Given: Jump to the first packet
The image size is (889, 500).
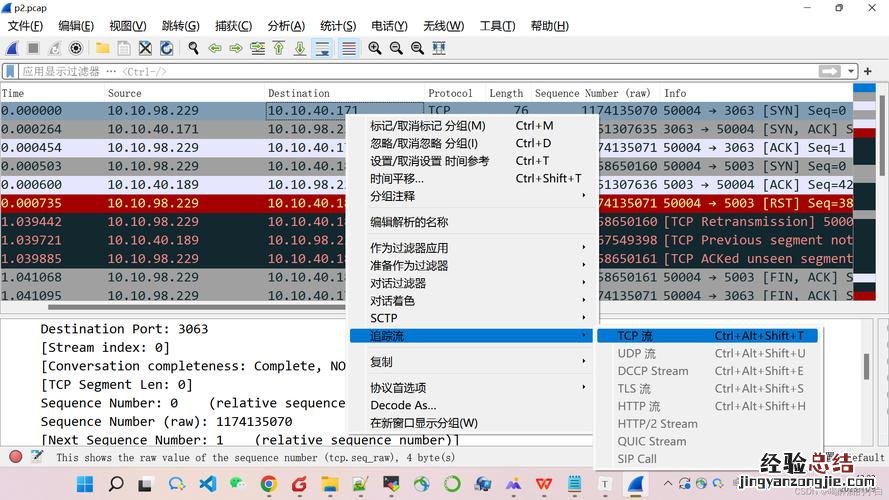Looking at the screenshot, I should (x=279, y=48).
